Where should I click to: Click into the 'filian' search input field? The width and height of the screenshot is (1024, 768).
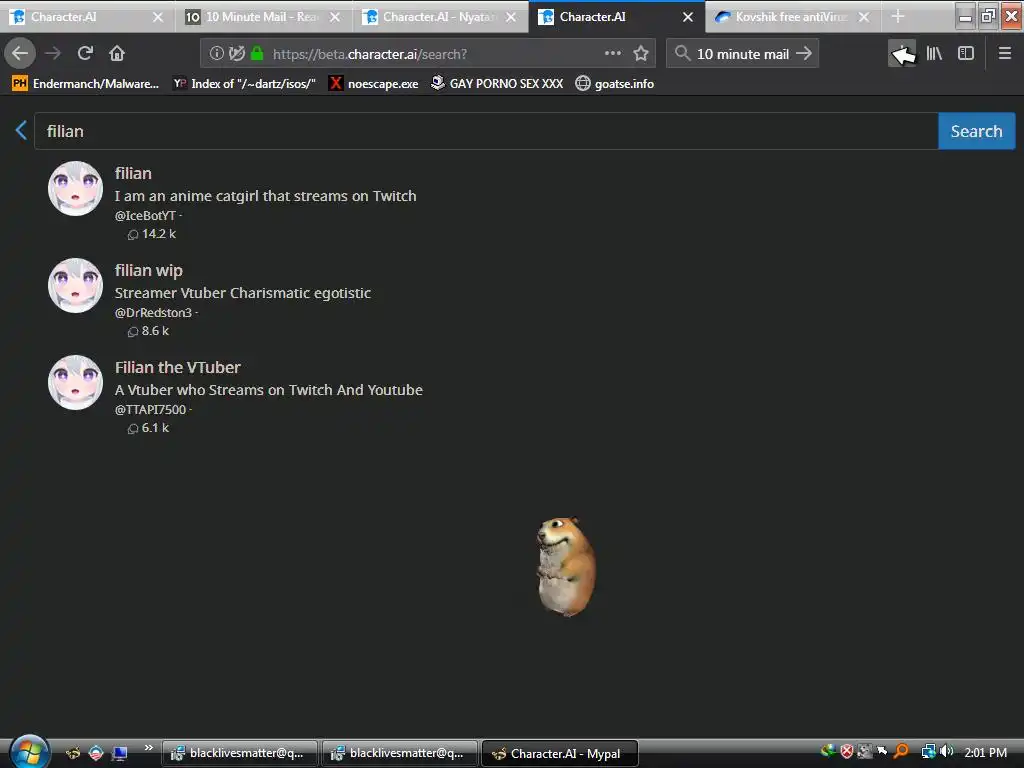[486, 131]
